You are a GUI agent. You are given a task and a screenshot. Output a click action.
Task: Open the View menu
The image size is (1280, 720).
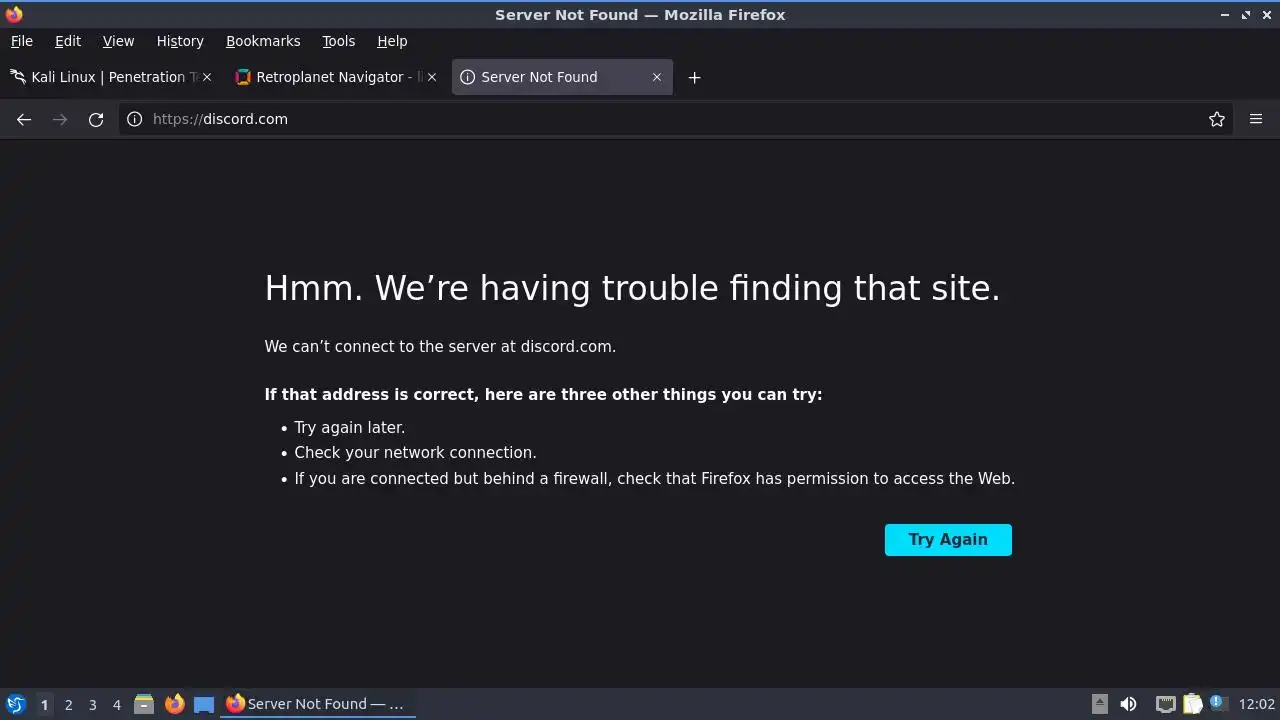[x=118, y=41]
